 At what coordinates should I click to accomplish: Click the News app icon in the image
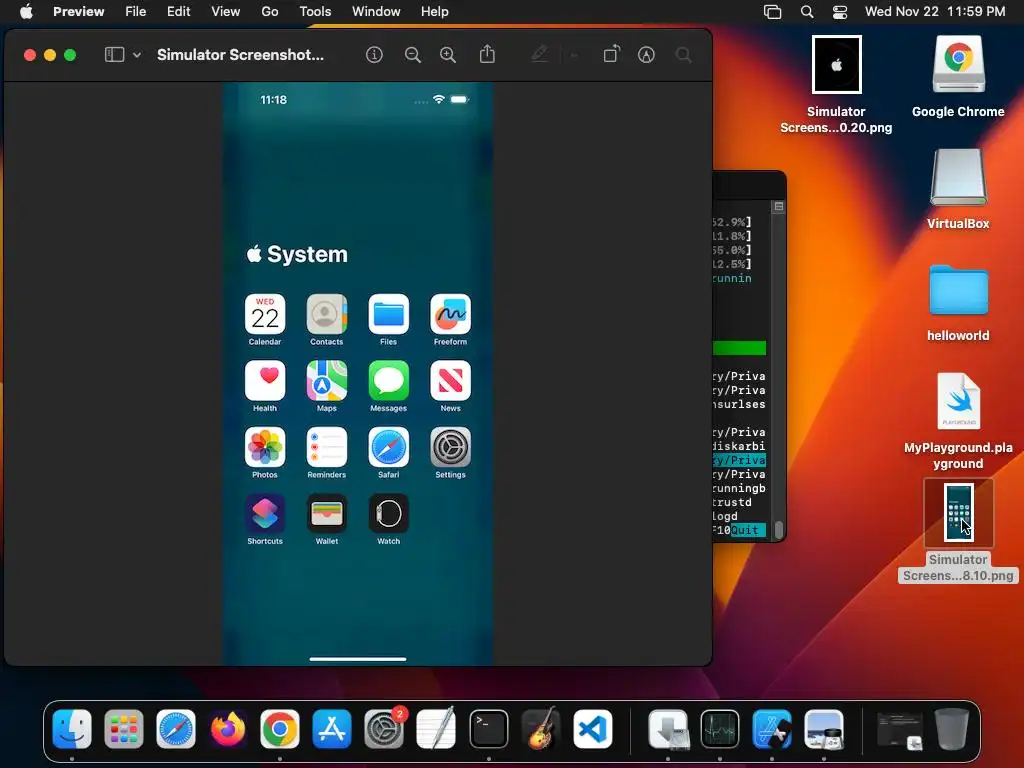[451, 381]
